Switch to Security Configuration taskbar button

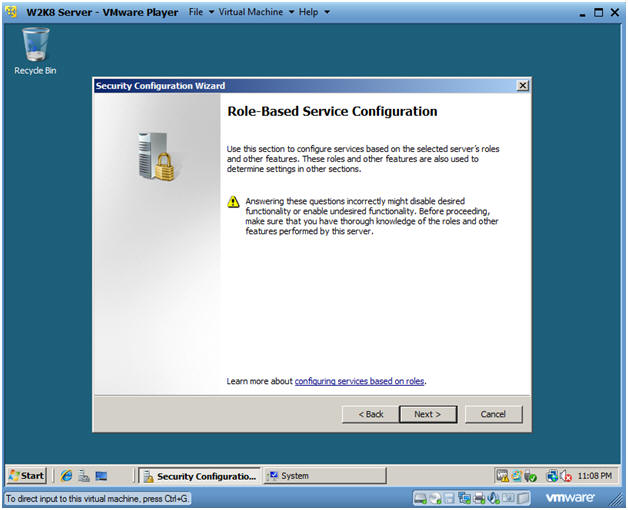click(x=199, y=476)
